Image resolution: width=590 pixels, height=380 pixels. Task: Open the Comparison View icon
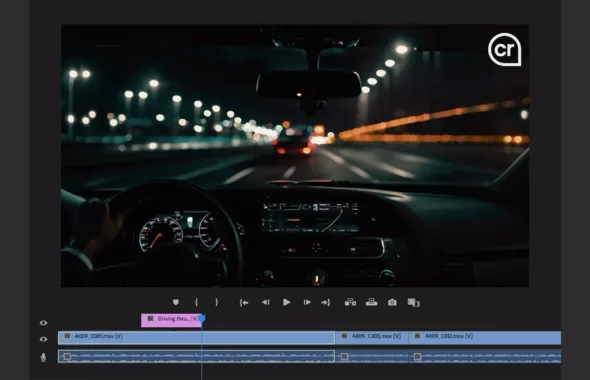[414, 302]
